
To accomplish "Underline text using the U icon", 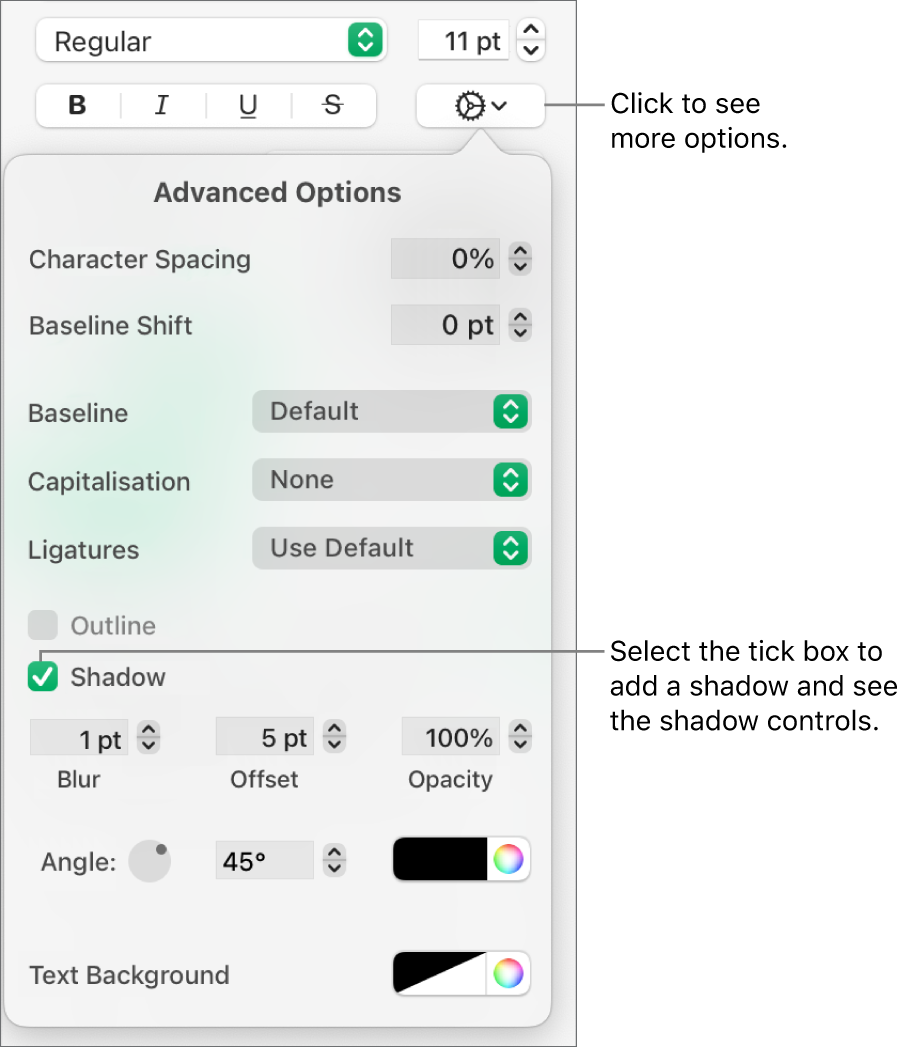I will (246, 106).
